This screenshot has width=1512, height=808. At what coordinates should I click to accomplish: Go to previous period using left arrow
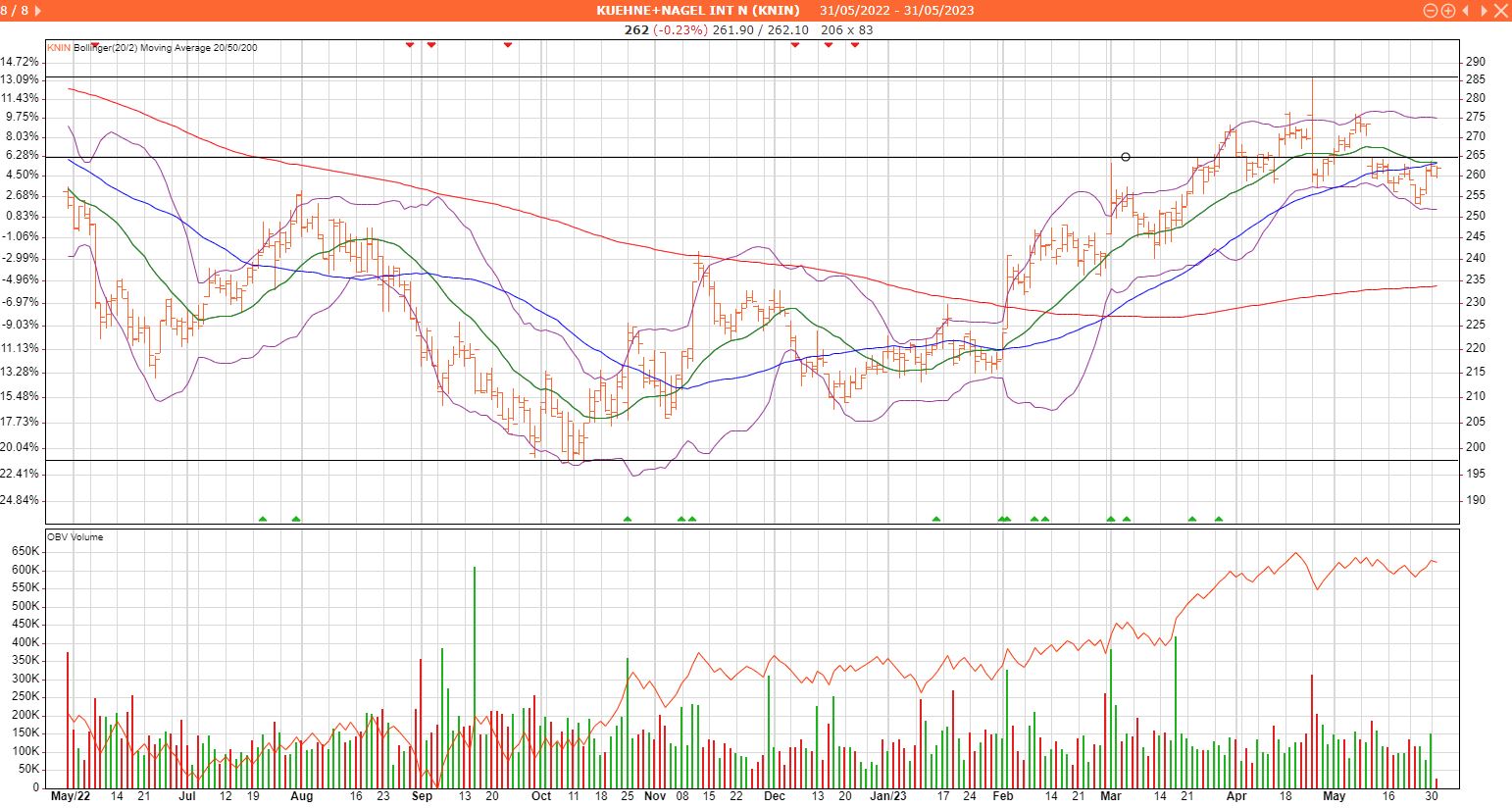click(x=1465, y=10)
